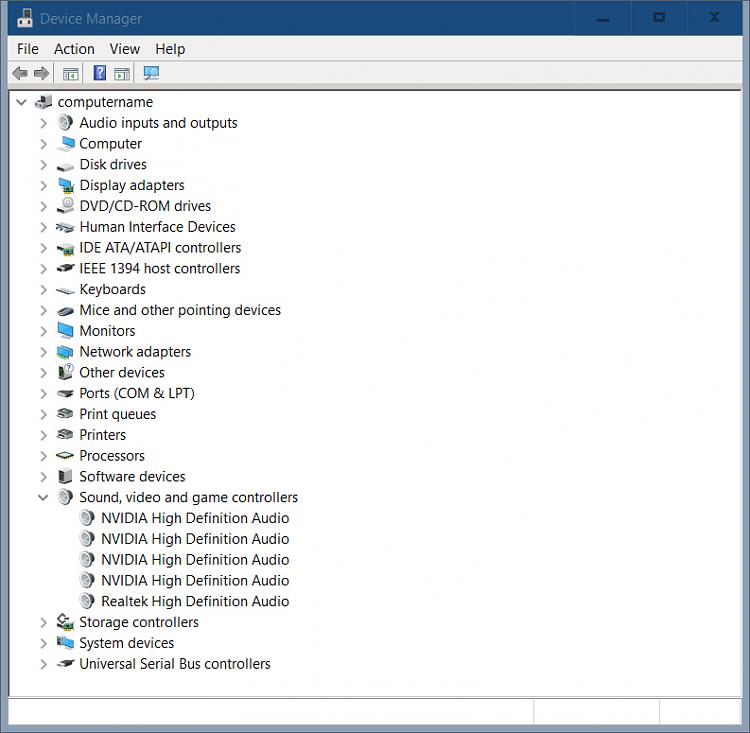Select the Software devices label
Image resolution: width=750 pixels, height=733 pixels.
pyautogui.click(x=132, y=477)
